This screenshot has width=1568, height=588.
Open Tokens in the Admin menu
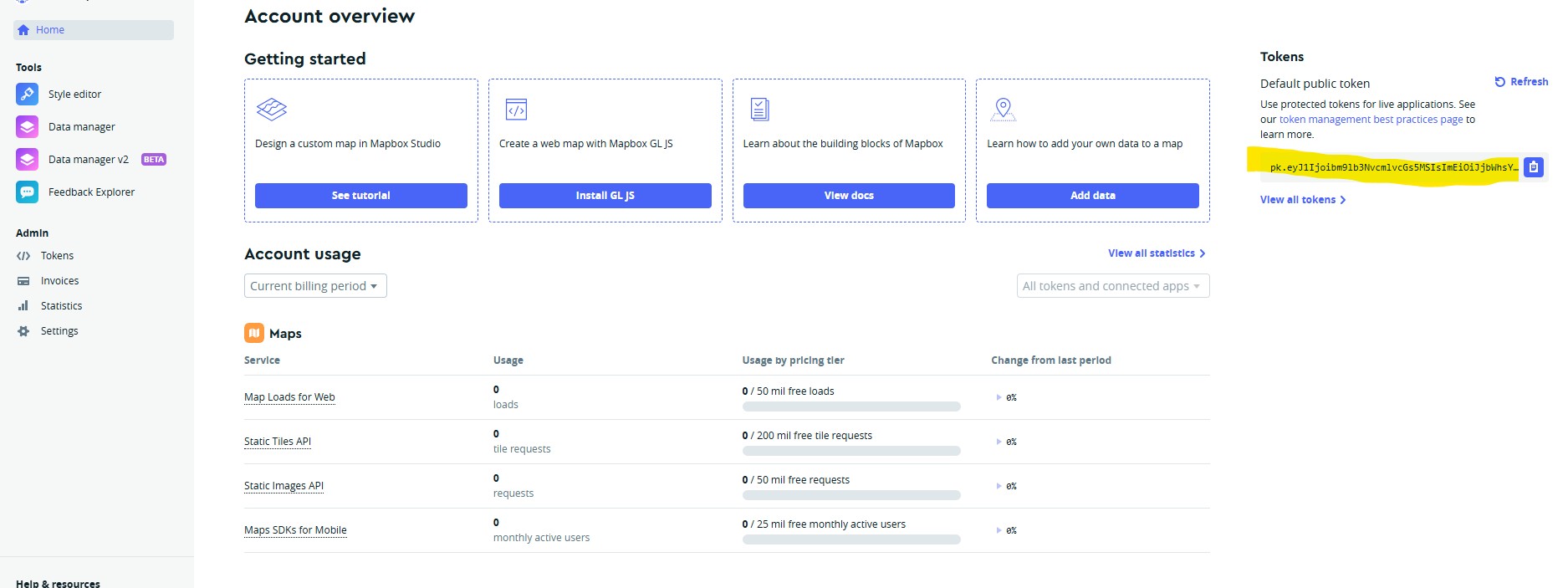[57, 256]
